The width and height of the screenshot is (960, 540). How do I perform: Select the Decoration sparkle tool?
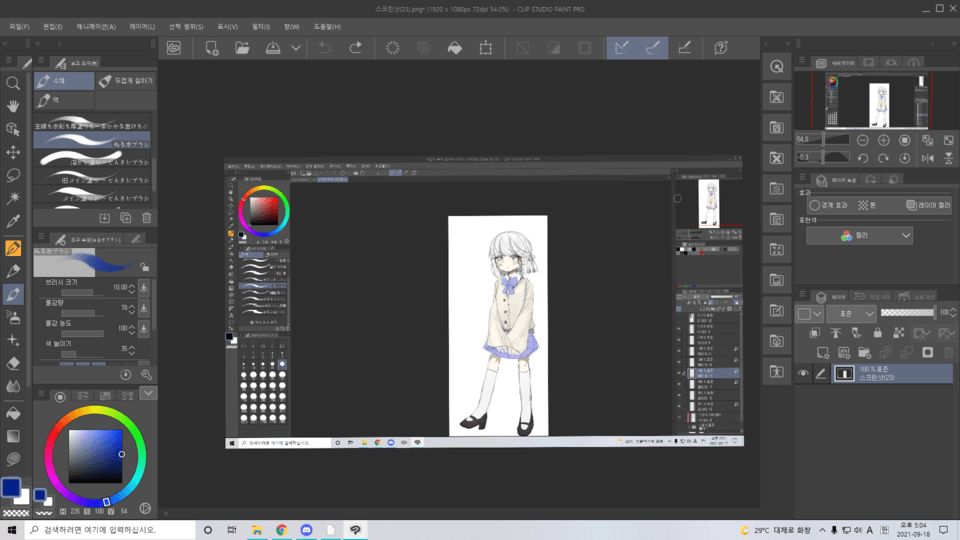(13, 340)
